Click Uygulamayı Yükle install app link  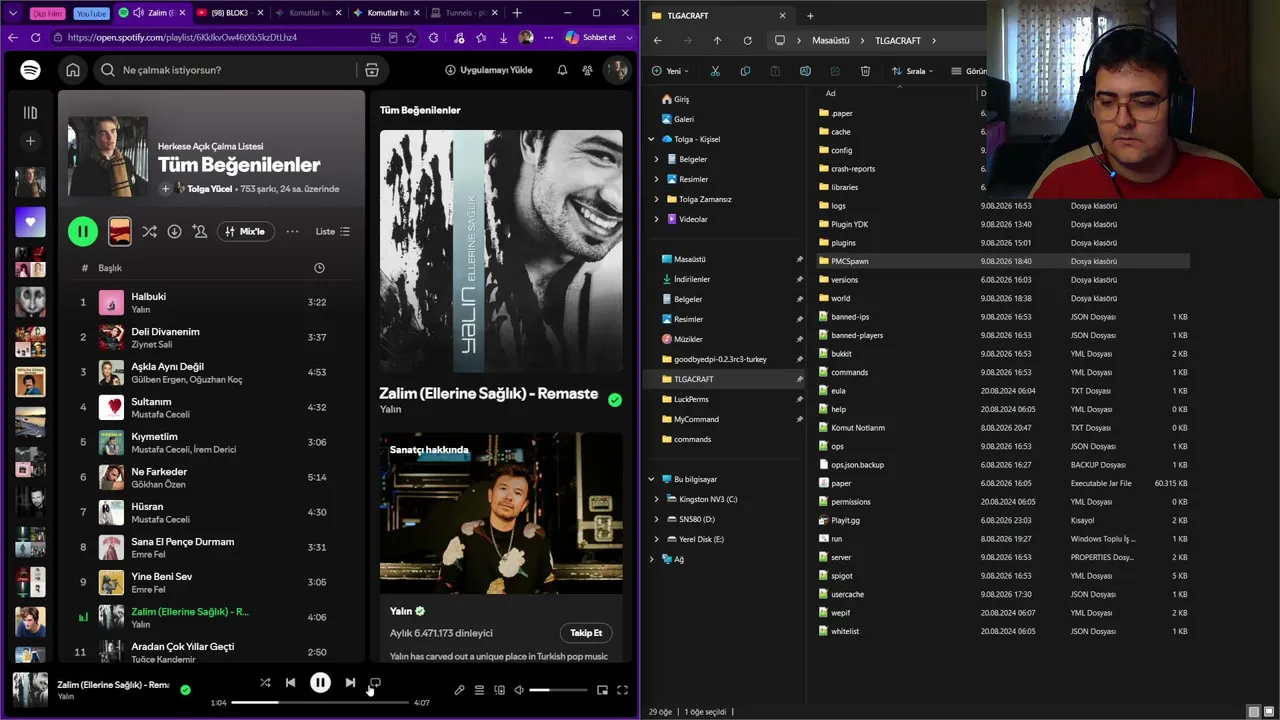click(489, 70)
